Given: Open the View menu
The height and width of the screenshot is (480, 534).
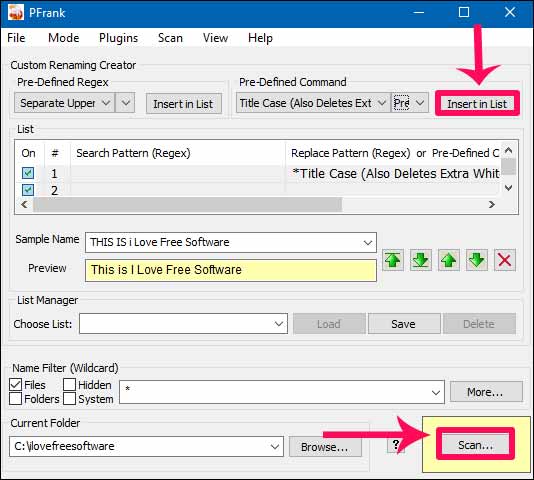Looking at the screenshot, I should tap(216, 38).
